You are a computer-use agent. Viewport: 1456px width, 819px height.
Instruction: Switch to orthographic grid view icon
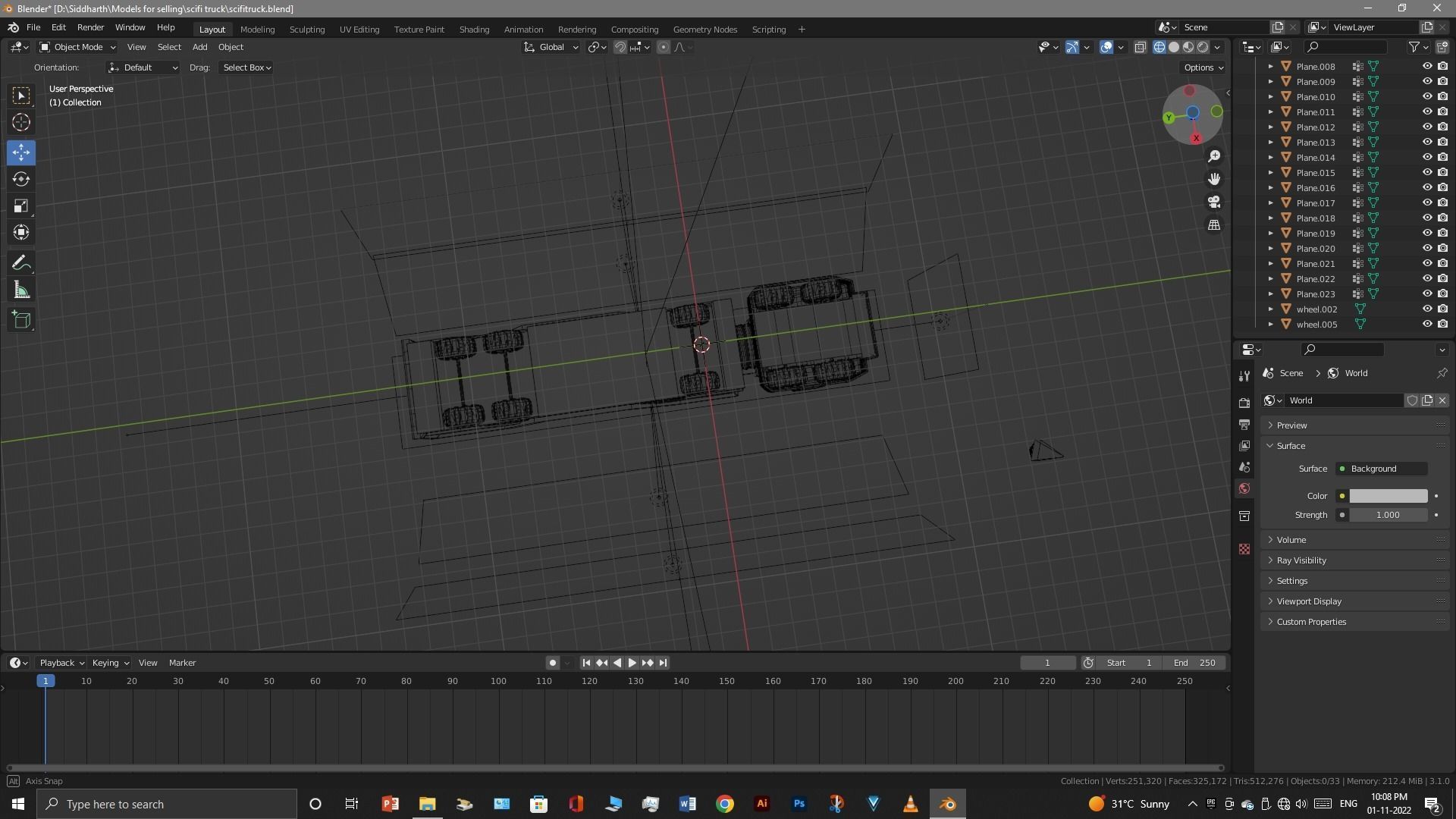tap(1214, 225)
